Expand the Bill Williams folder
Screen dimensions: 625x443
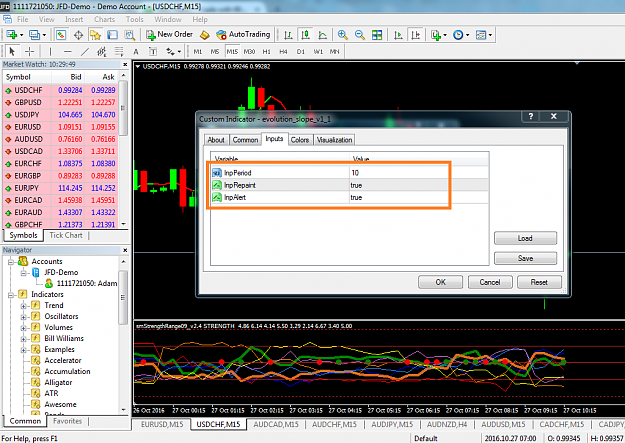tap(23, 339)
